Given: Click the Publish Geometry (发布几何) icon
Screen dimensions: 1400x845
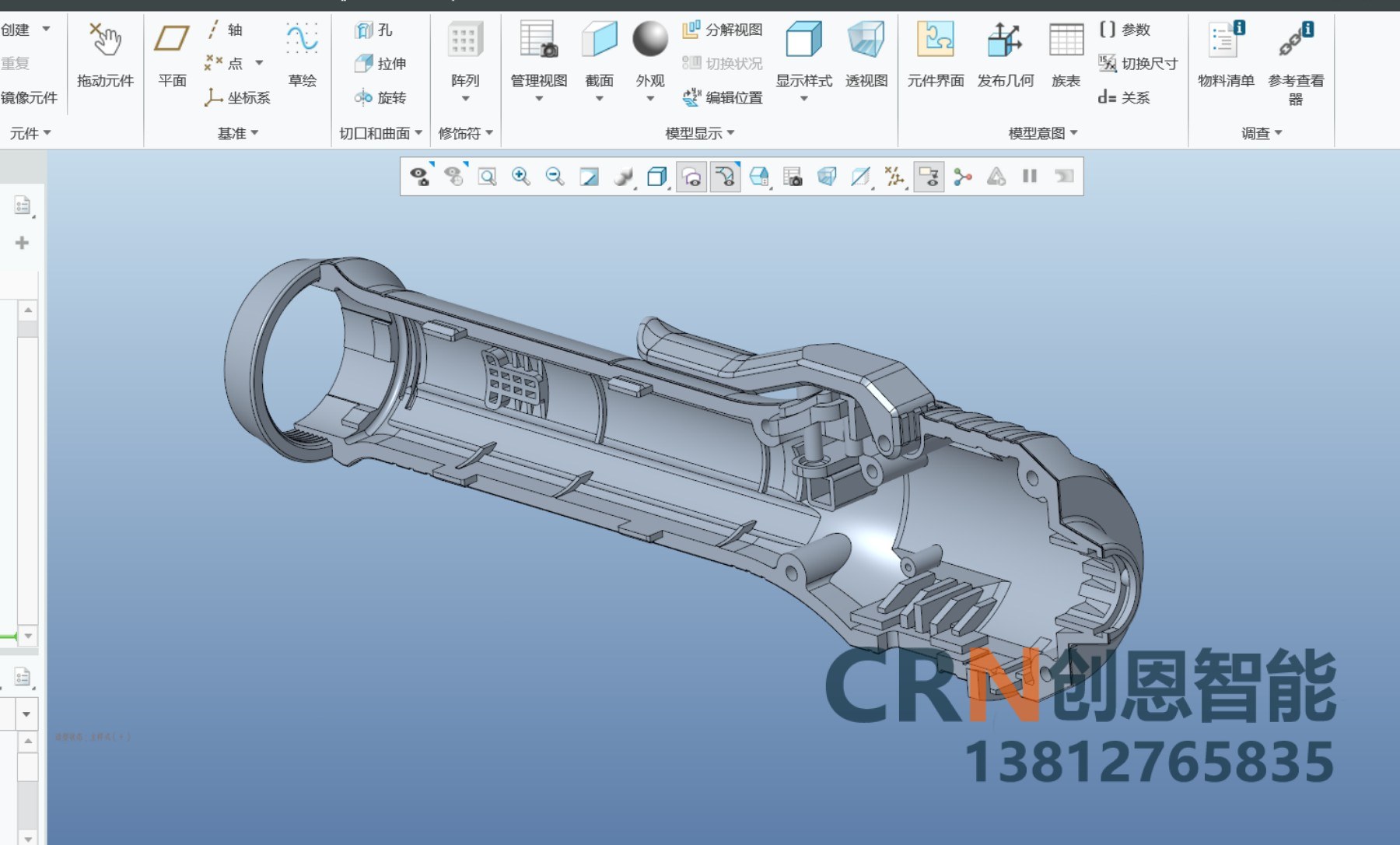Looking at the screenshot, I should tap(1005, 54).
